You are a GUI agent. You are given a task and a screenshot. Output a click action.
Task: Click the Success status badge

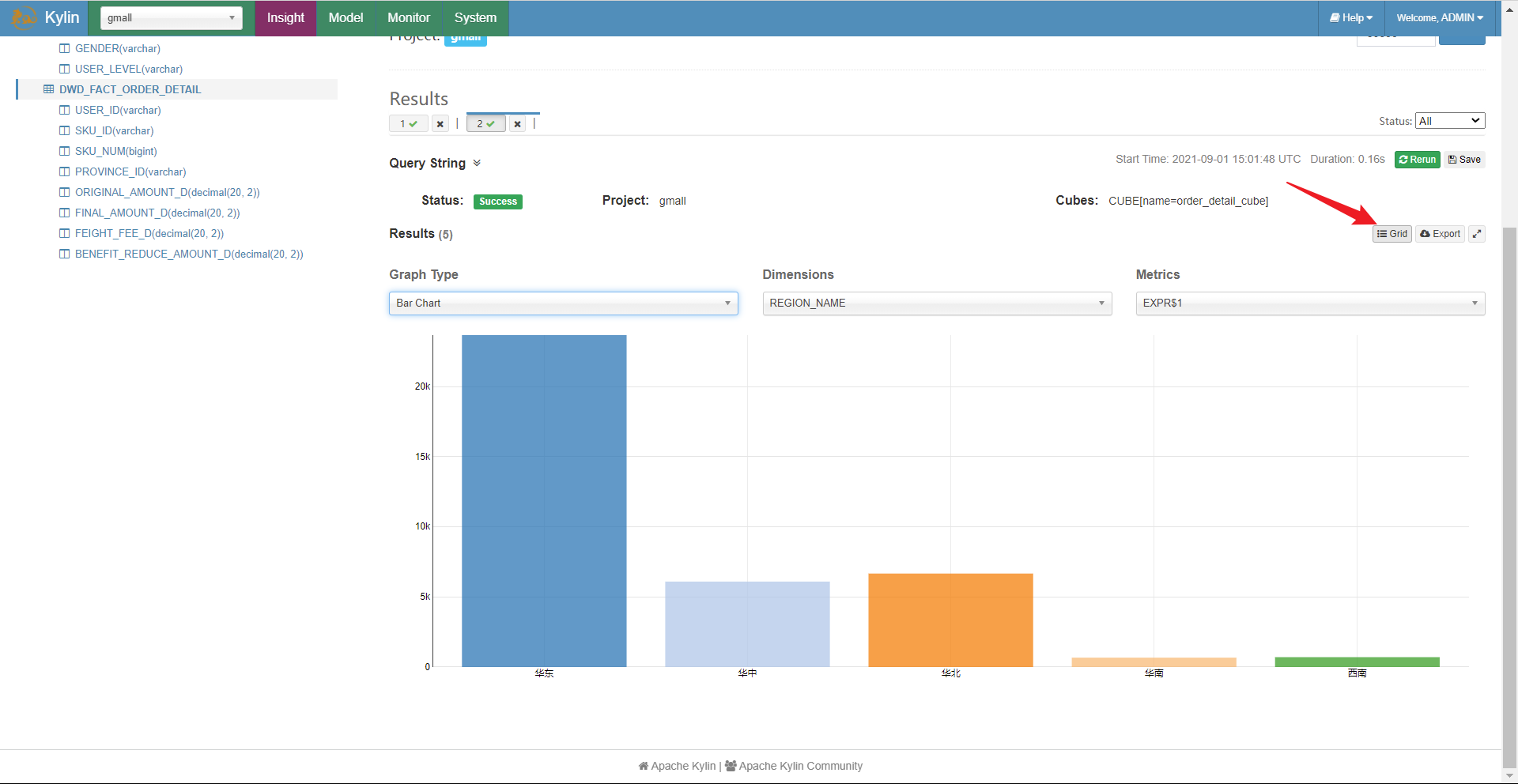(x=498, y=202)
